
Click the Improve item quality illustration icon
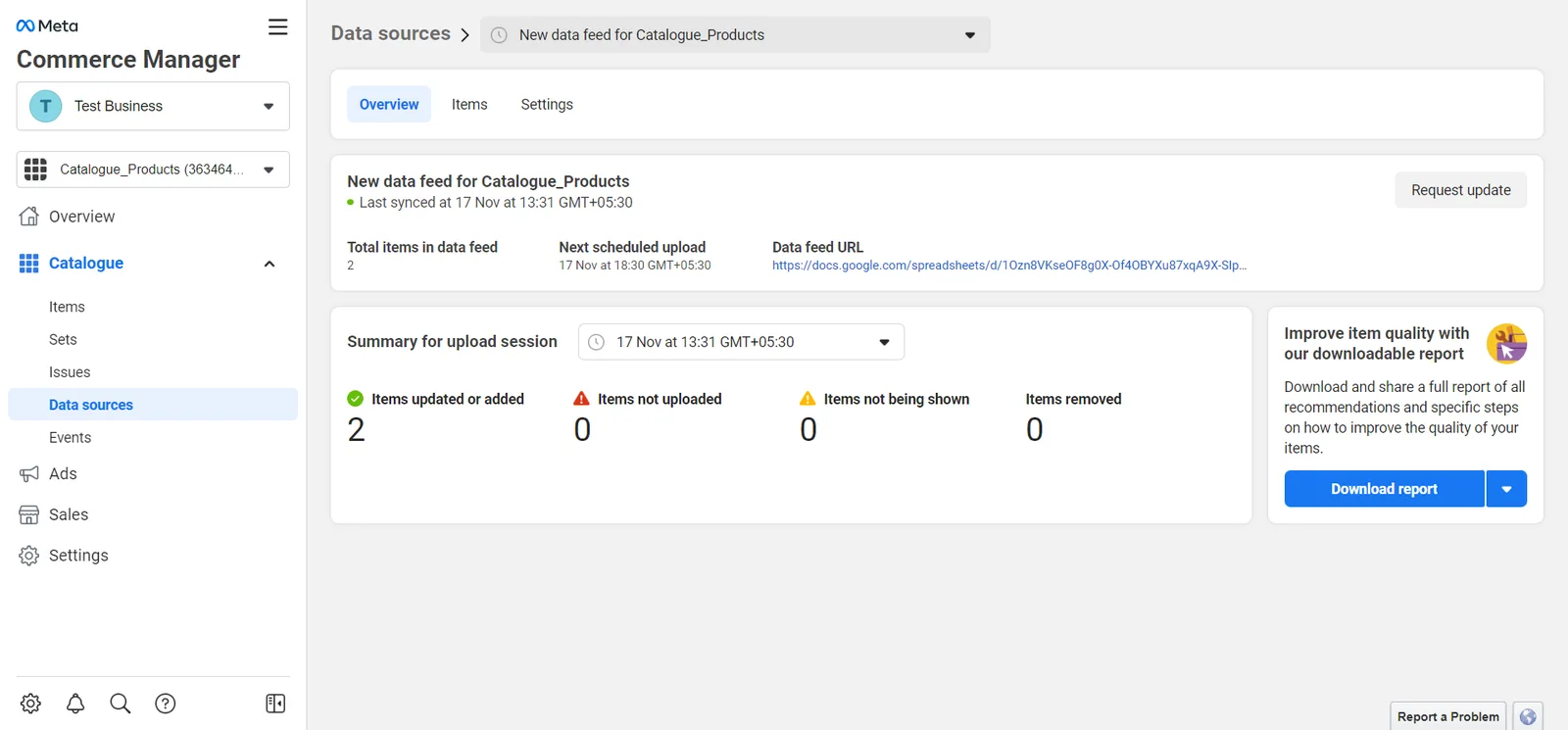pos(1506,344)
